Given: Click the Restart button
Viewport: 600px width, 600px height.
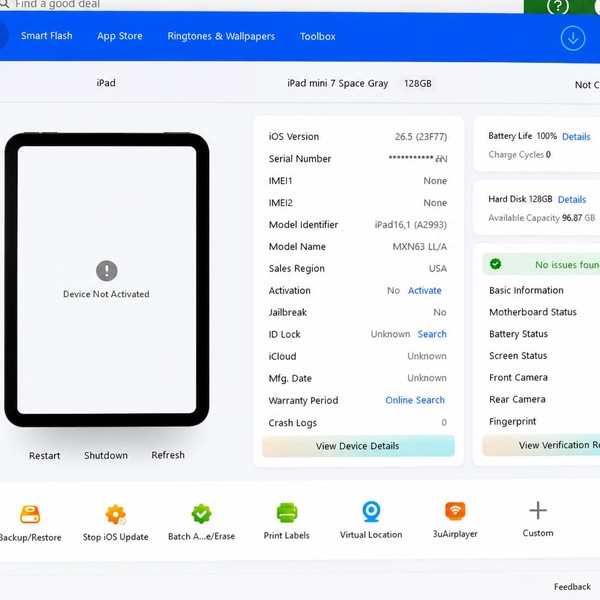Looking at the screenshot, I should click(45, 455).
